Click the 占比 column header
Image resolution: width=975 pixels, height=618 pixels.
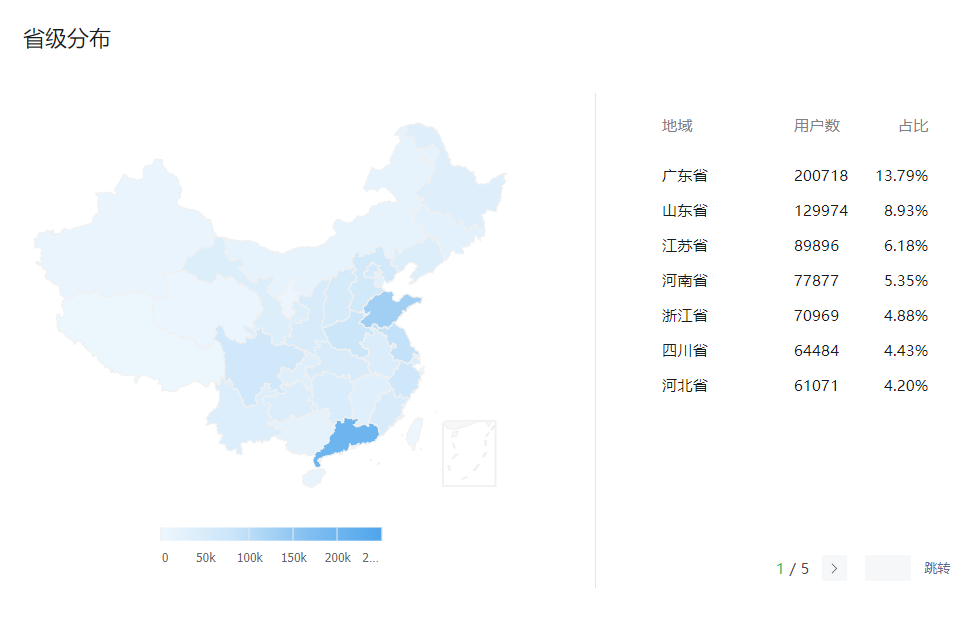[x=913, y=126]
